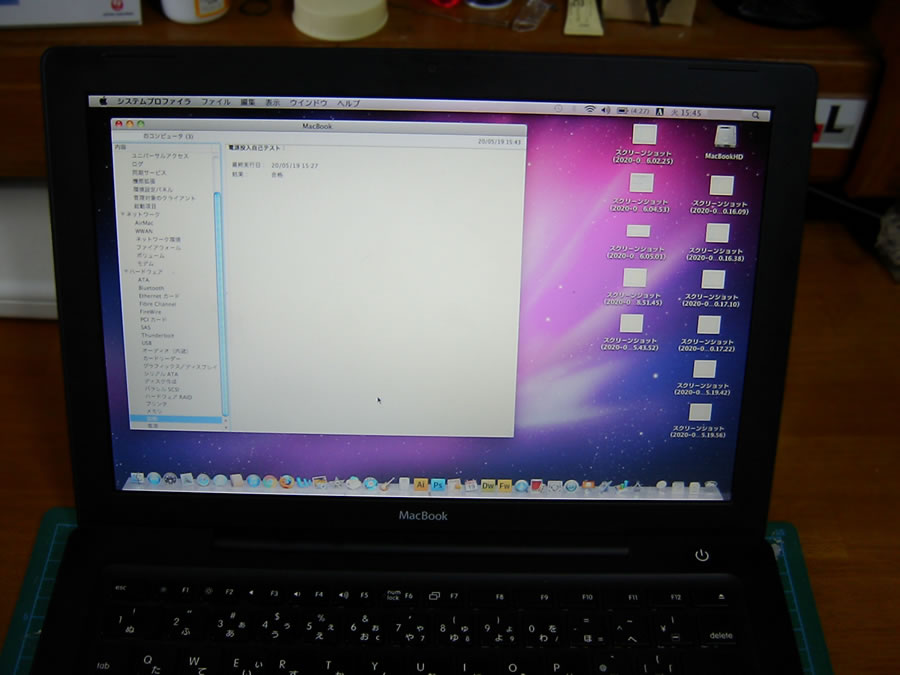Viewport: 900px width, 675px height.
Task: Select the 0.02.25 screenshot file thumbnail
Action: [x=644, y=134]
